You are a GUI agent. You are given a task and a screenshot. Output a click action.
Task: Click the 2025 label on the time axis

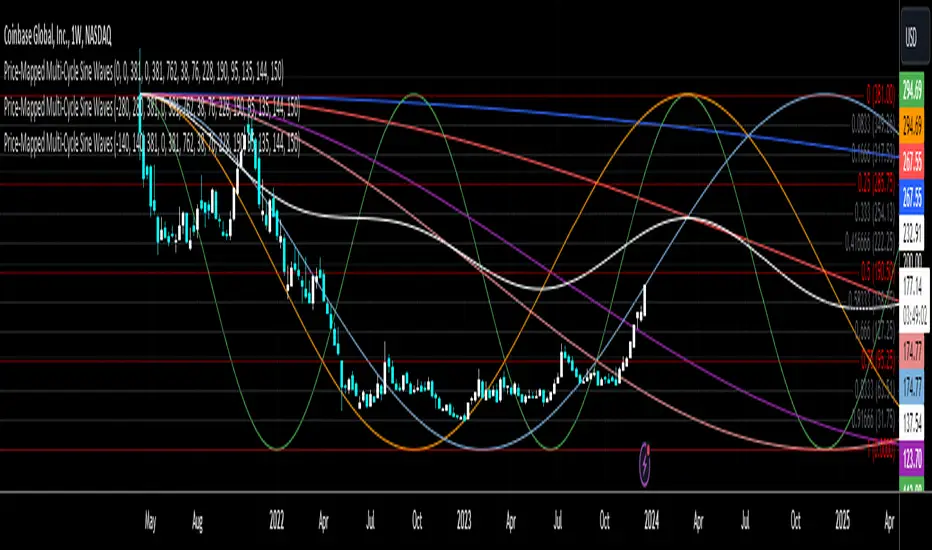pyautogui.click(x=842, y=522)
